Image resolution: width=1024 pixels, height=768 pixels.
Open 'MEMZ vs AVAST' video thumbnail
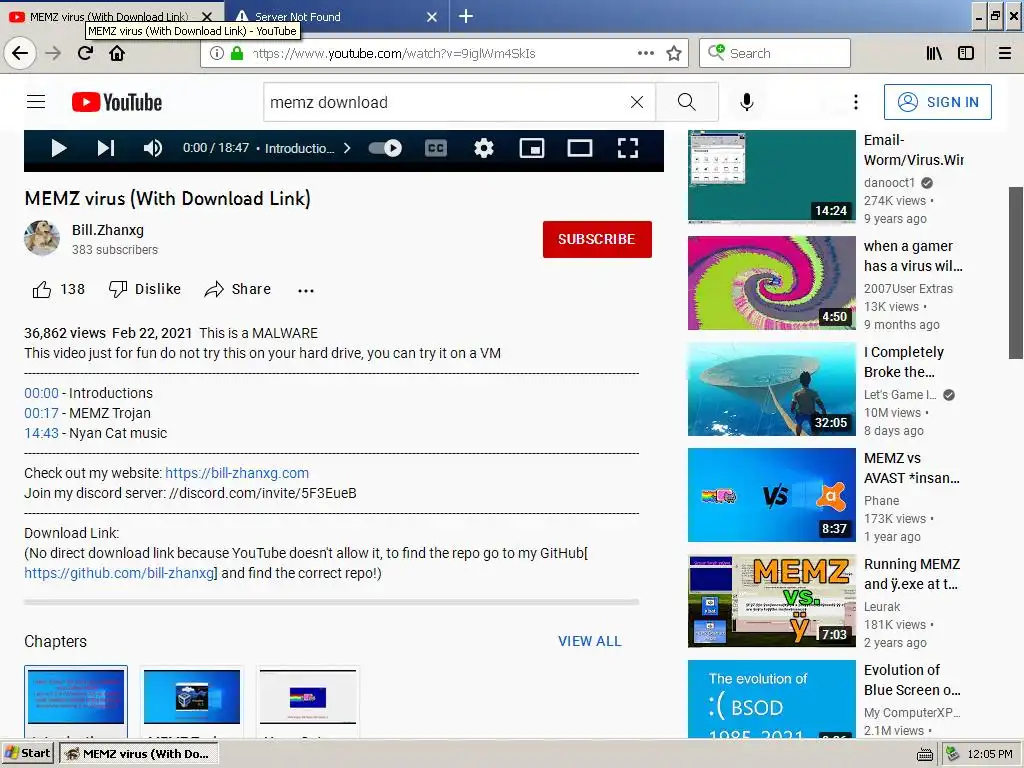point(772,495)
